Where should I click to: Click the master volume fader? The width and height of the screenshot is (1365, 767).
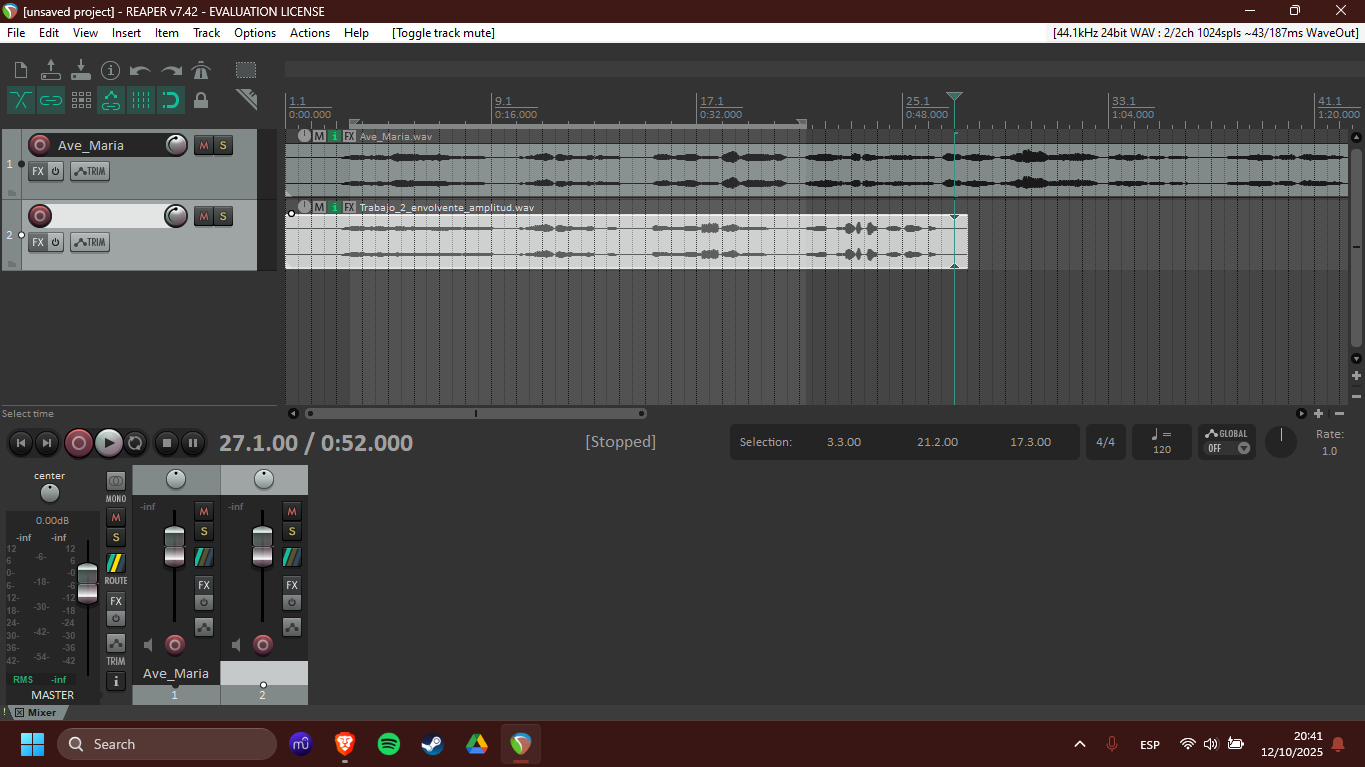[x=88, y=582]
